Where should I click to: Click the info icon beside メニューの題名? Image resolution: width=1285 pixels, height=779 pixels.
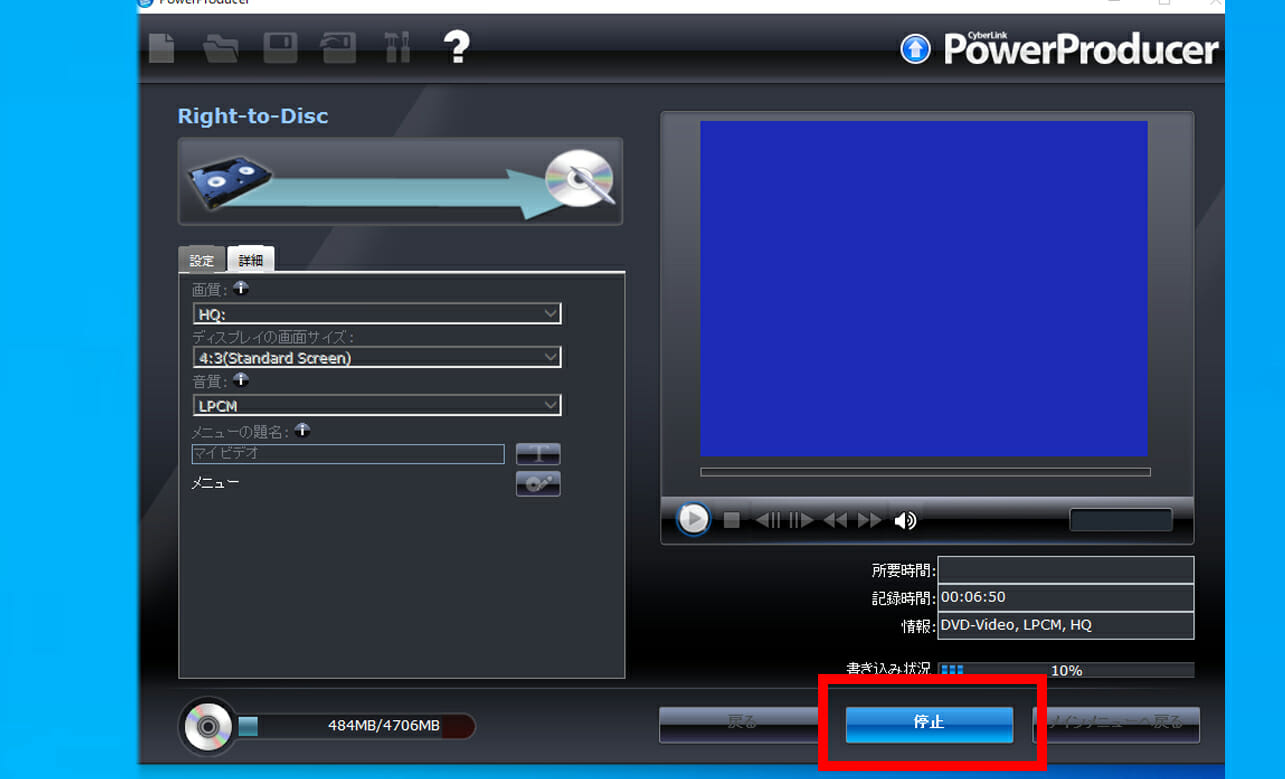click(302, 430)
